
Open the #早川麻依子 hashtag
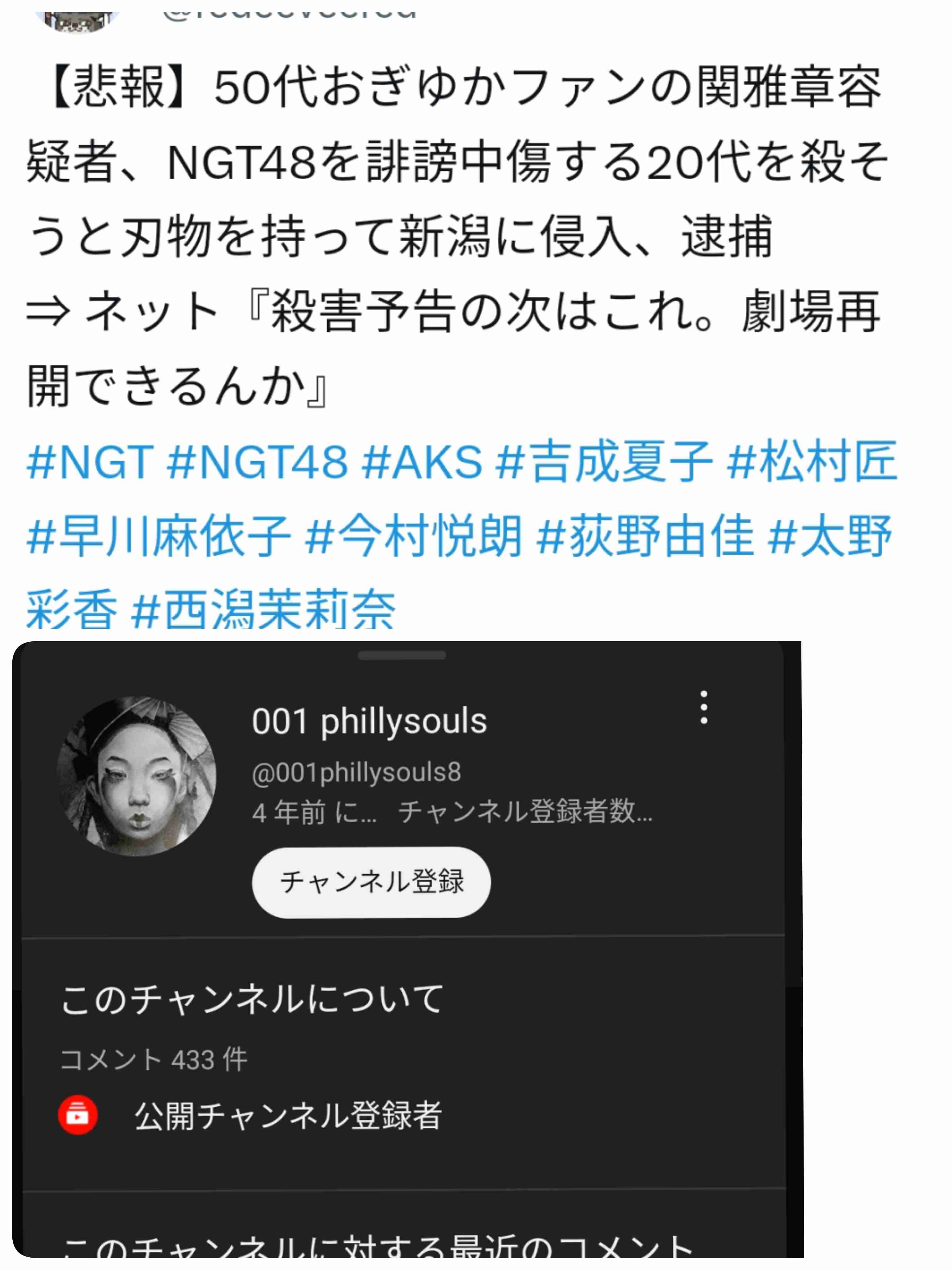(x=159, y=536)
